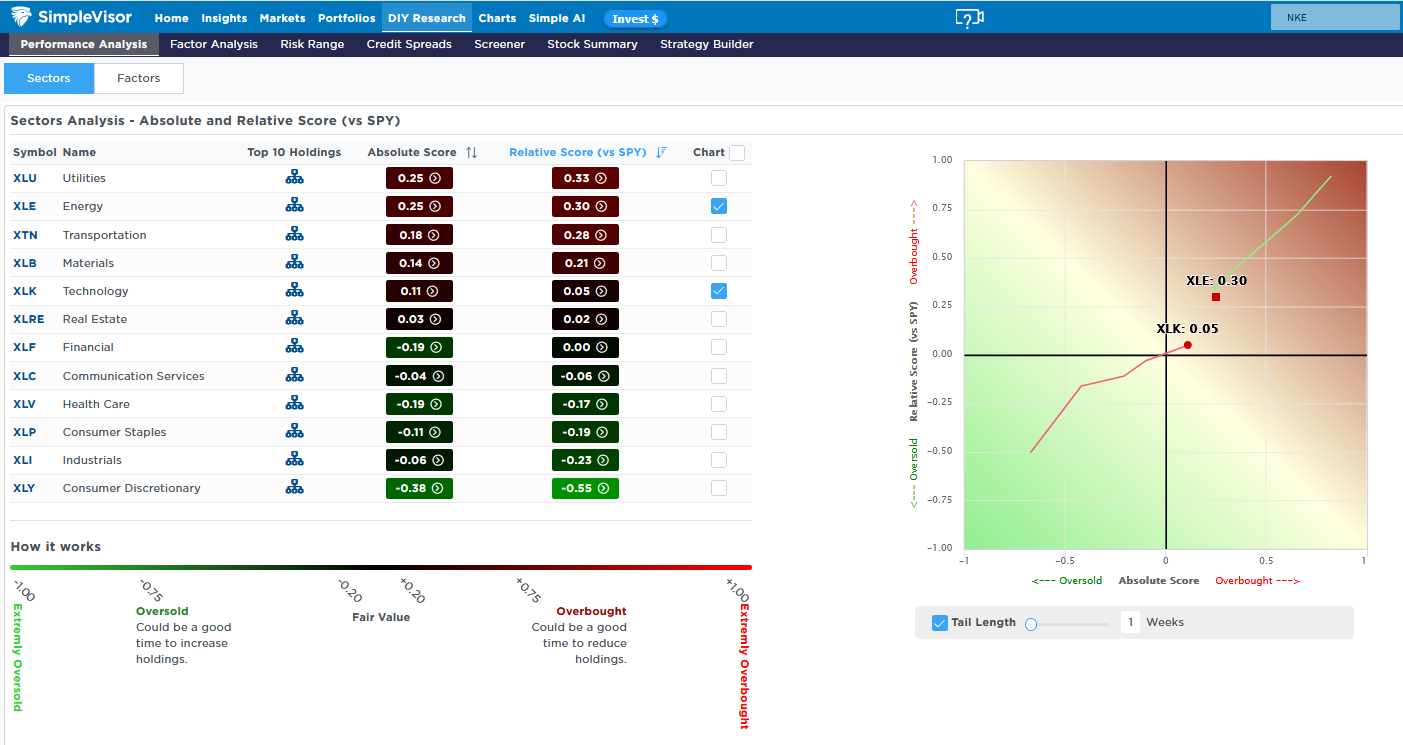1403x745 pixels.
Task: Open the Risk Range tab
Action: (x=312, y=44)
